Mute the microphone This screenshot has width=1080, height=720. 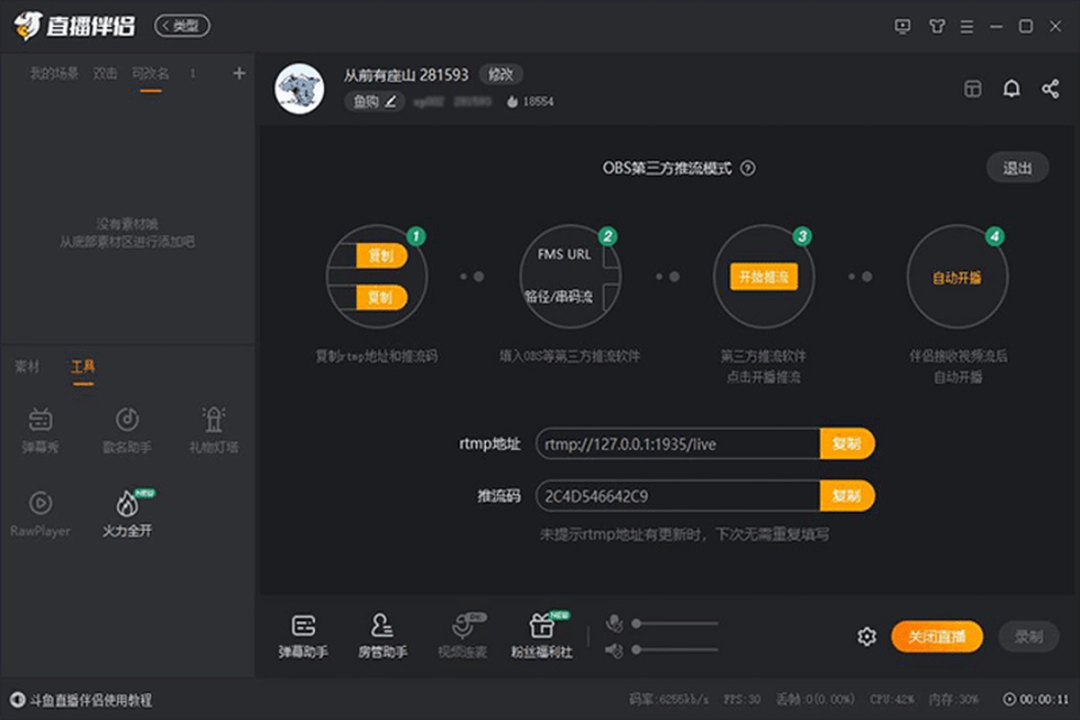(614, 622)
